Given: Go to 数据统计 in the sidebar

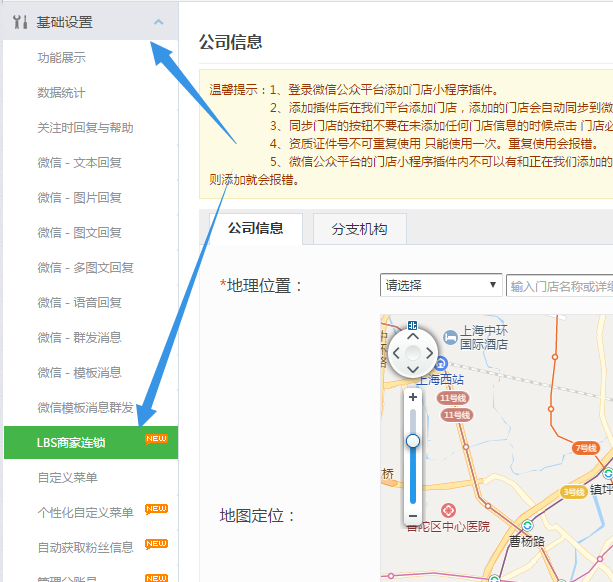Looking at the screenshot, I should pos(61,93).
